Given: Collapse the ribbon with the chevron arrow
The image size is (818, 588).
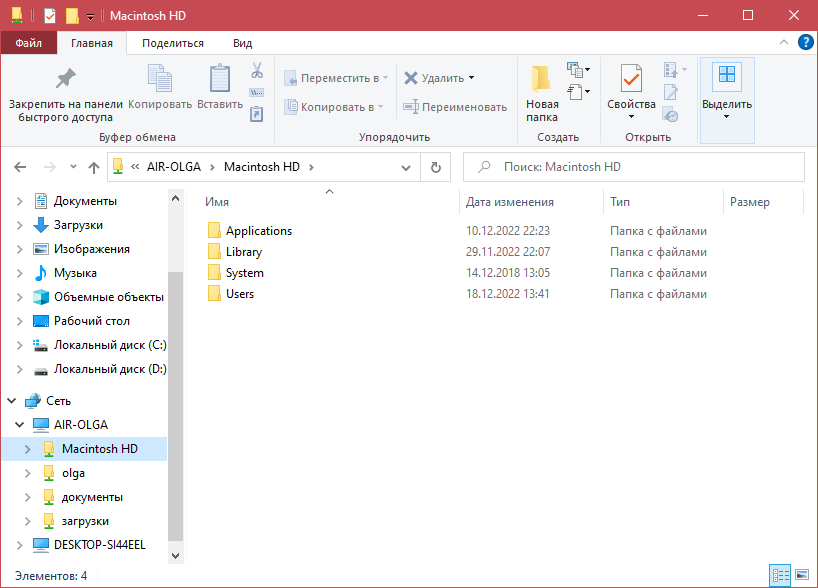Looking at the screenshot, I should [x=784, y=43].
